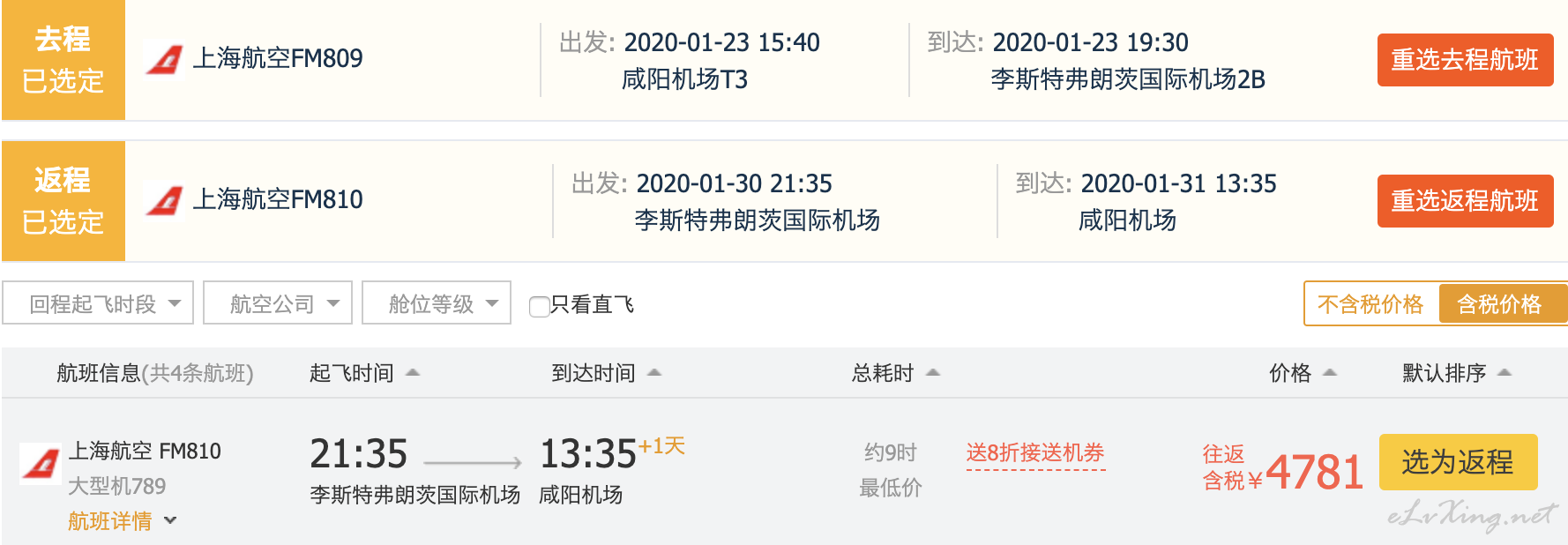Click the Shanghai Airlines logo beside FM809

(164, 59)
